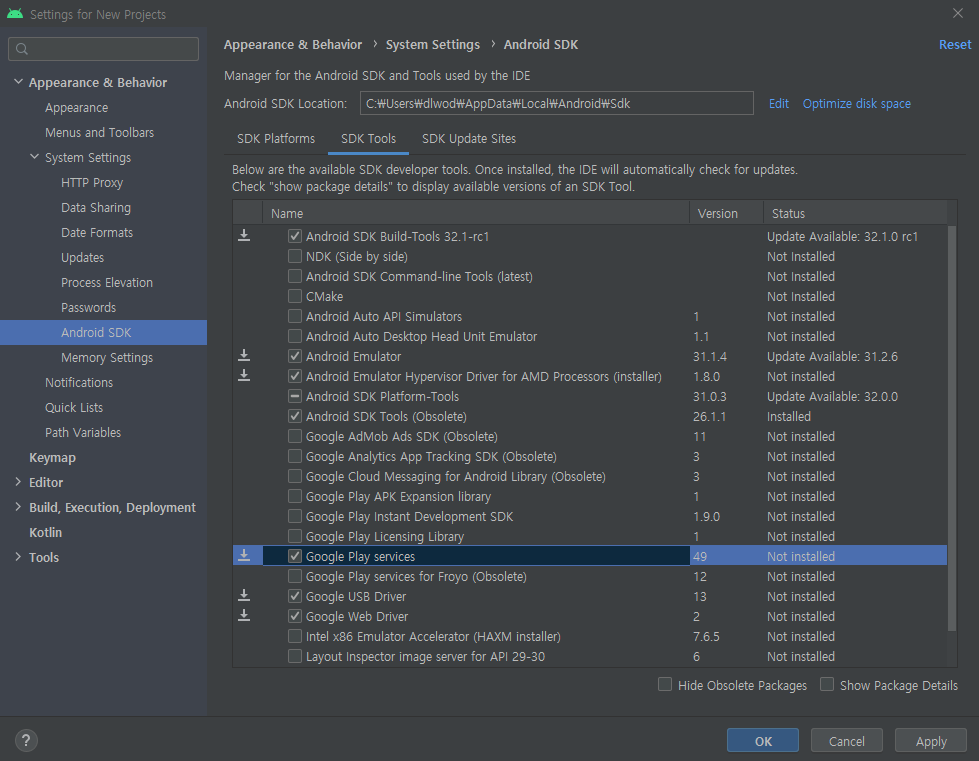Open Notifications settings
979x761 pixels.
click(79, 382)
